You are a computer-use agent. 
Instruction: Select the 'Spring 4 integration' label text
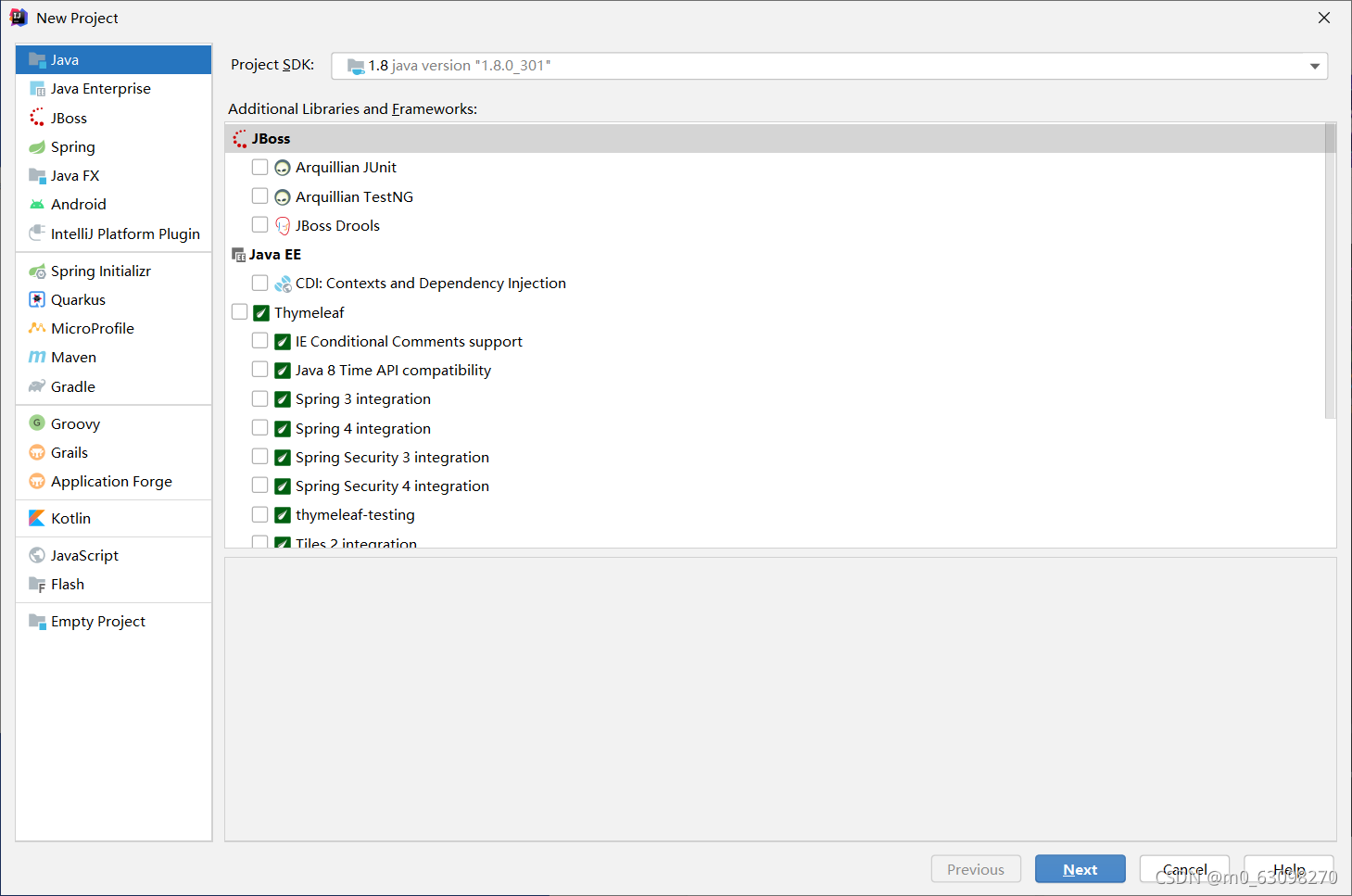click(363, 429)
